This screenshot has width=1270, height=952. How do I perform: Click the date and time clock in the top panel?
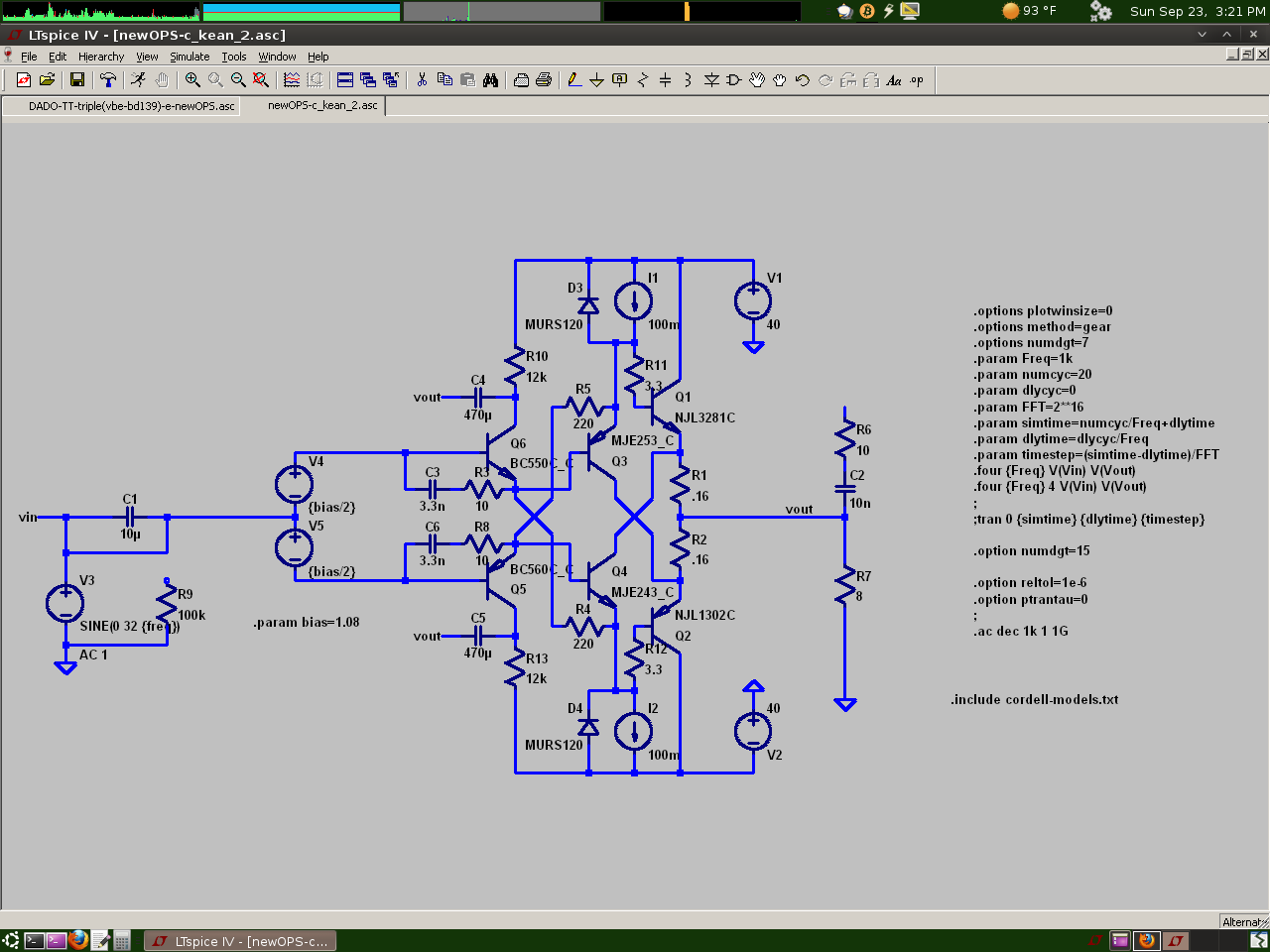(1198, 11)
